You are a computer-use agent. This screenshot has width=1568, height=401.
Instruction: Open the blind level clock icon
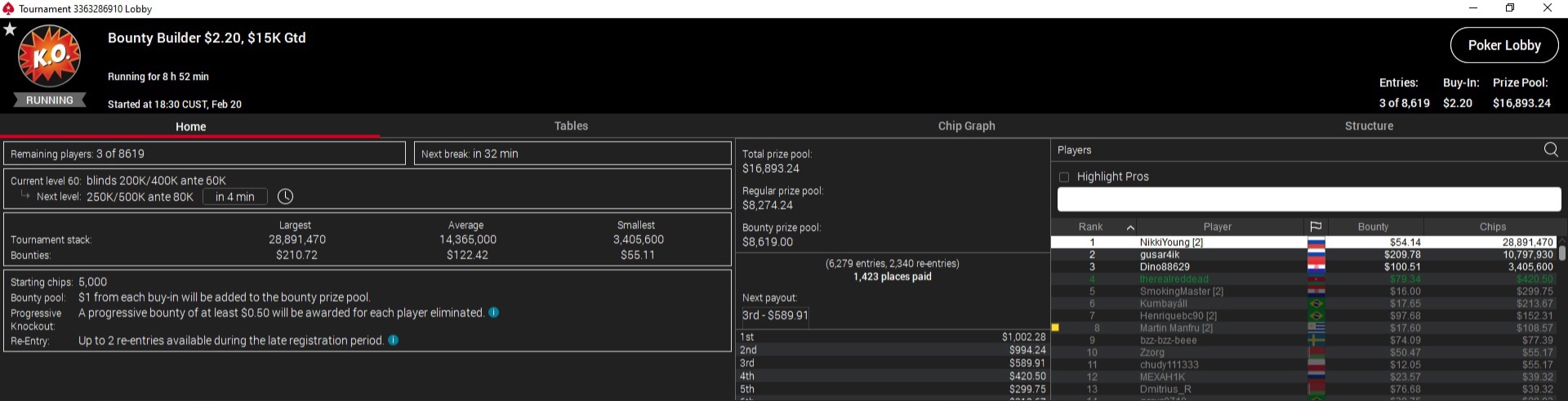[285, 197]
